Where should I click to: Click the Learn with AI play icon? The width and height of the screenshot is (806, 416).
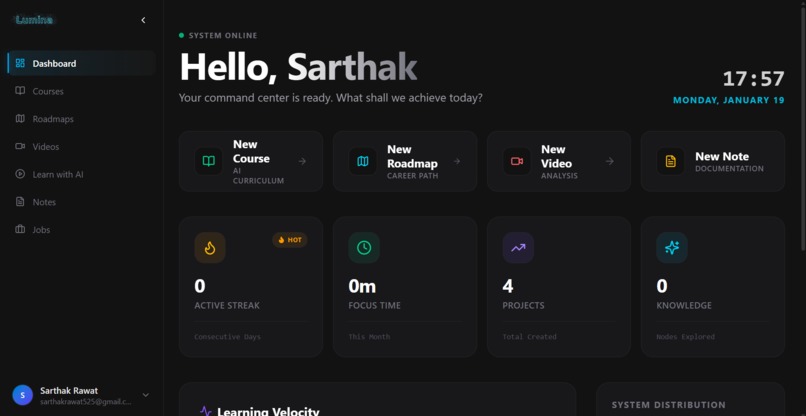20,174
